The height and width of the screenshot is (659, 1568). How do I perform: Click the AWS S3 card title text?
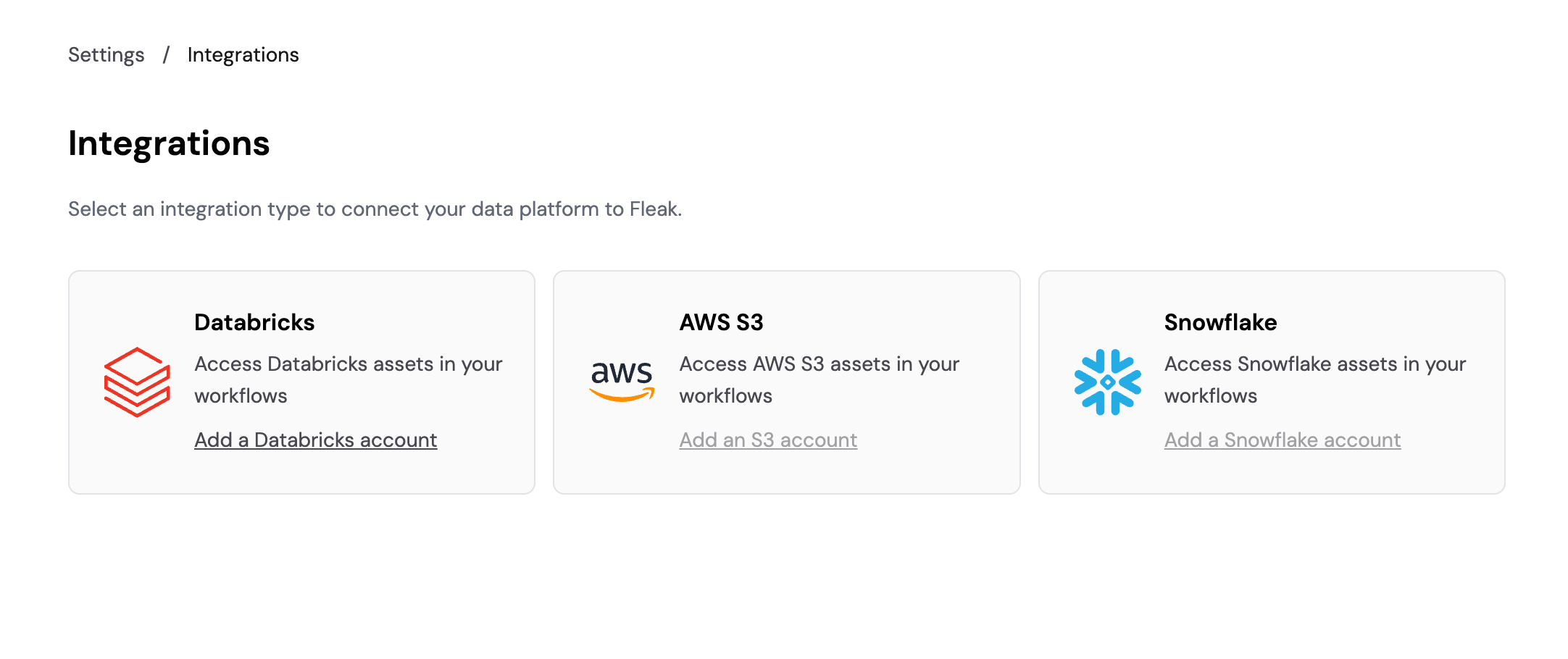[723, 322]
